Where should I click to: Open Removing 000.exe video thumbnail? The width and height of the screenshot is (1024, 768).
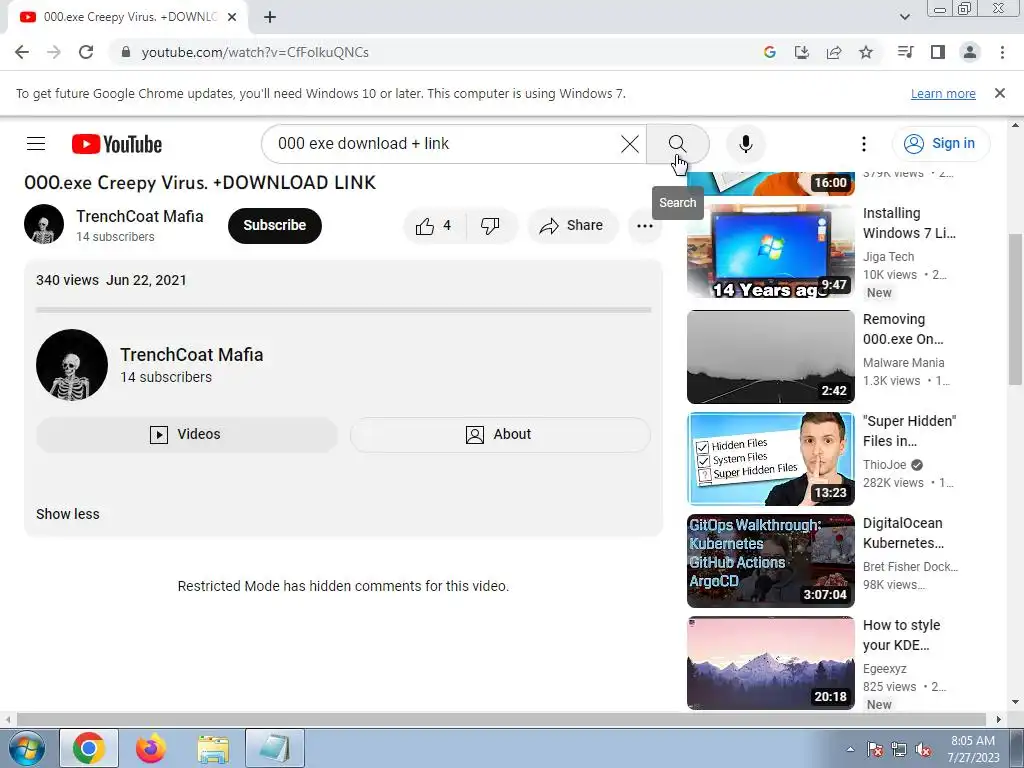[771, 357]
